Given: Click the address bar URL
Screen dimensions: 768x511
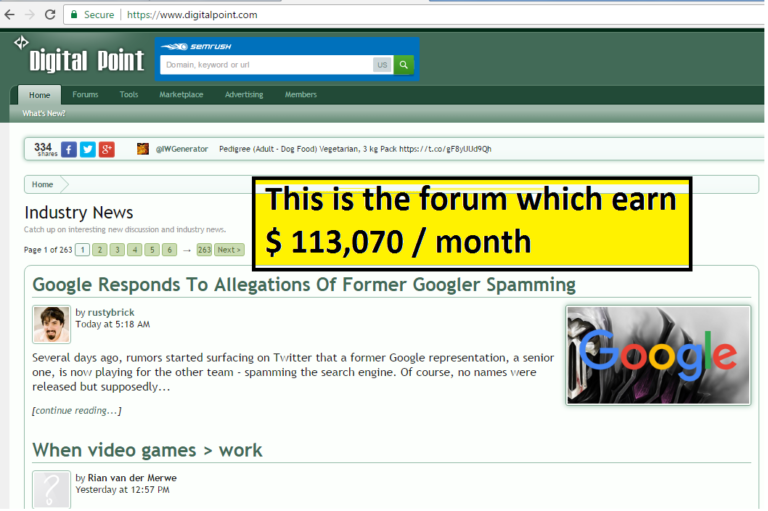Looking at the screenshot, I should coord(192,15).
